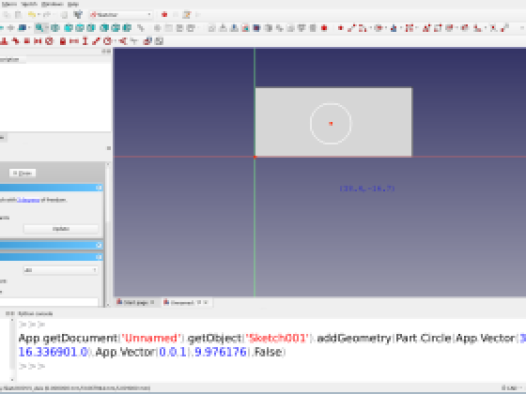Viewport: 526px width, 394px height.
Task: Select the create line tool icon
Action: (351, 28)
